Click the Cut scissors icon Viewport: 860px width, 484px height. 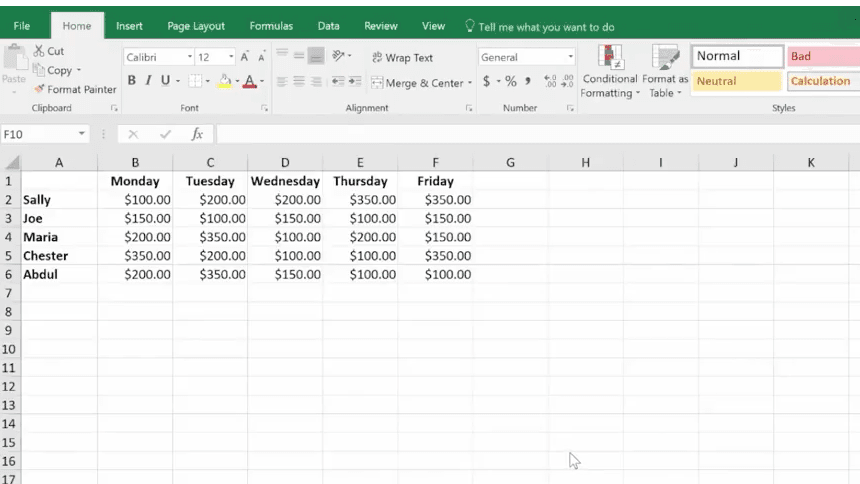point(39,52)
